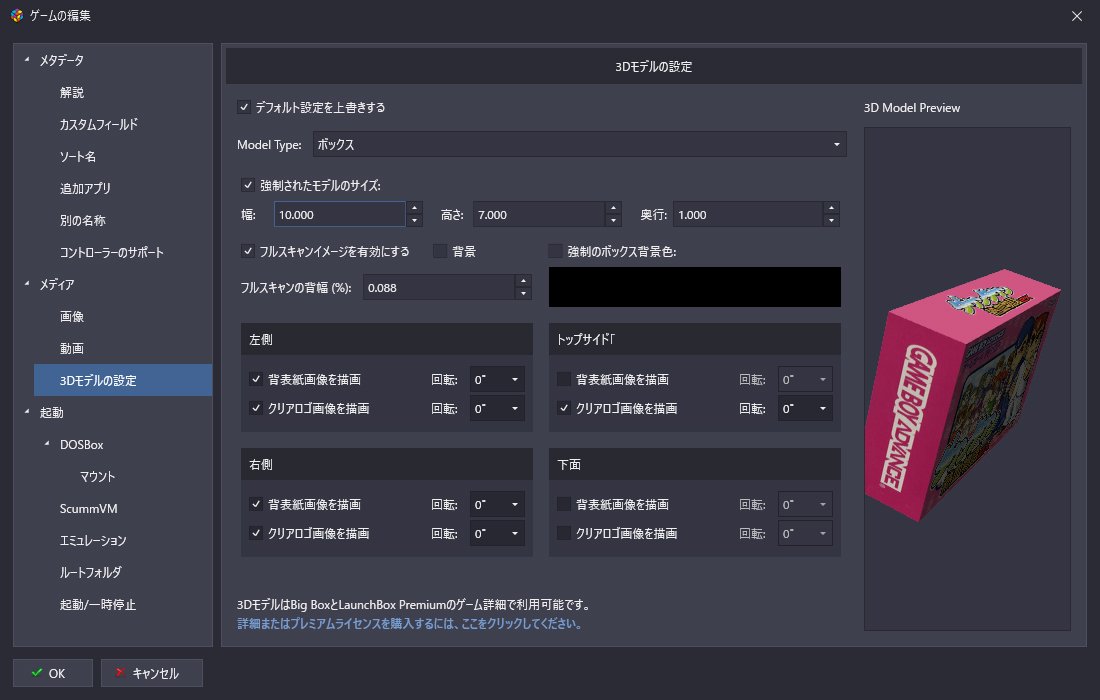
Task: Uncheck フルスキャンイメージを有効にする
Action: 248,251
